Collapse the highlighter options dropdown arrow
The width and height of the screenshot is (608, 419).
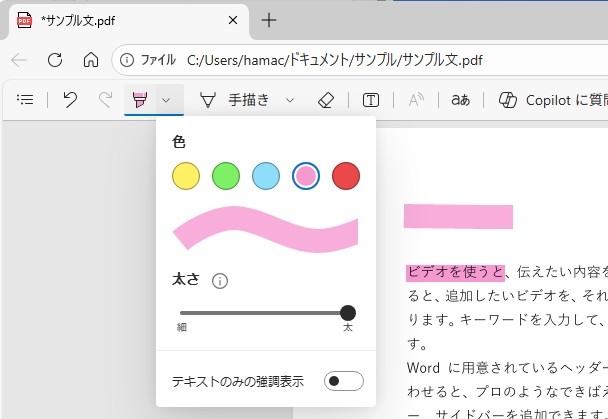pos(166,100)
